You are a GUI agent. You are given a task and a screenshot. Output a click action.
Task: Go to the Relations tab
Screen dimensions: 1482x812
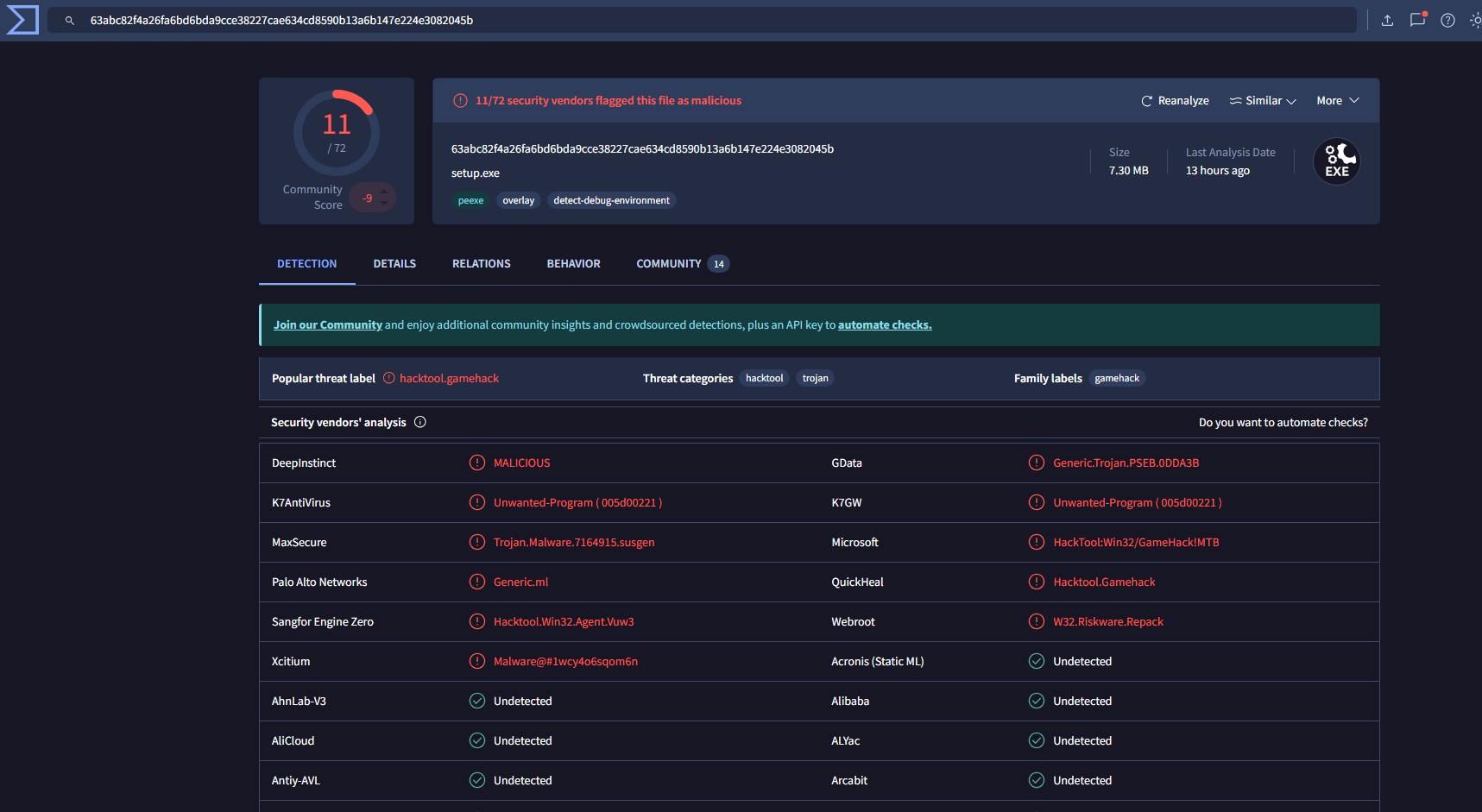point(482,264)
